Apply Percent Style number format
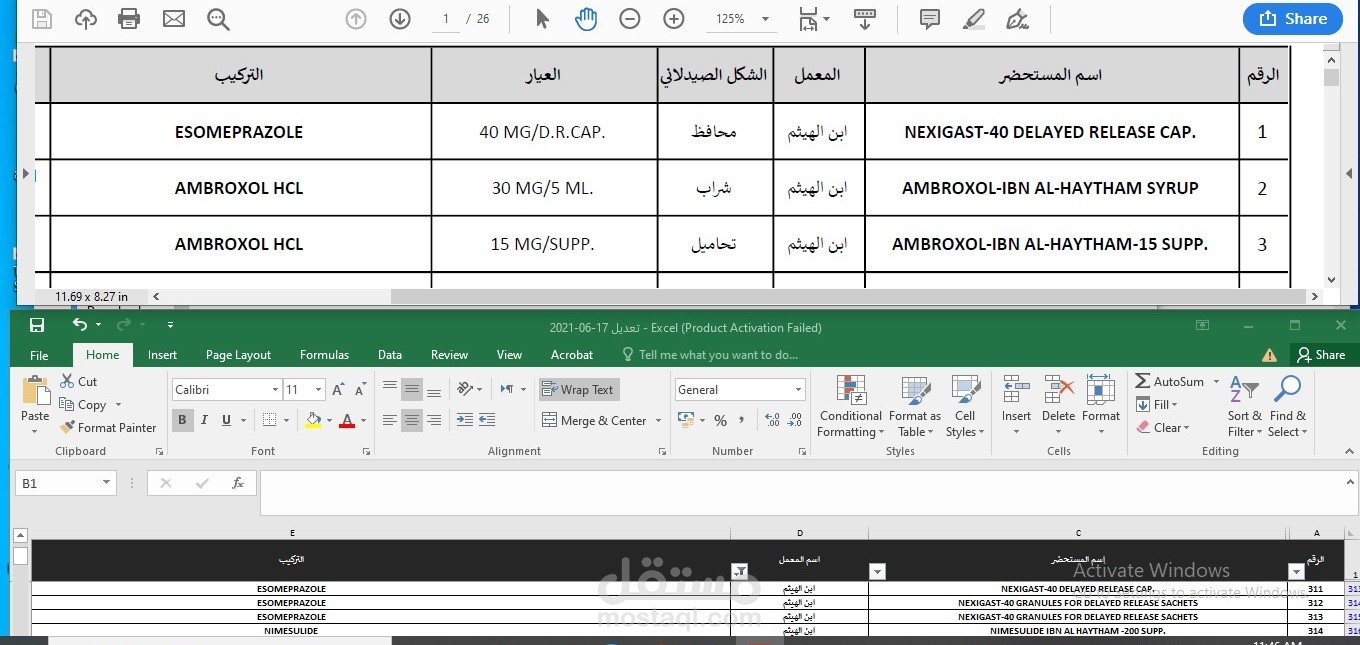Screen dimensions: 1360x645 [720, 421]
